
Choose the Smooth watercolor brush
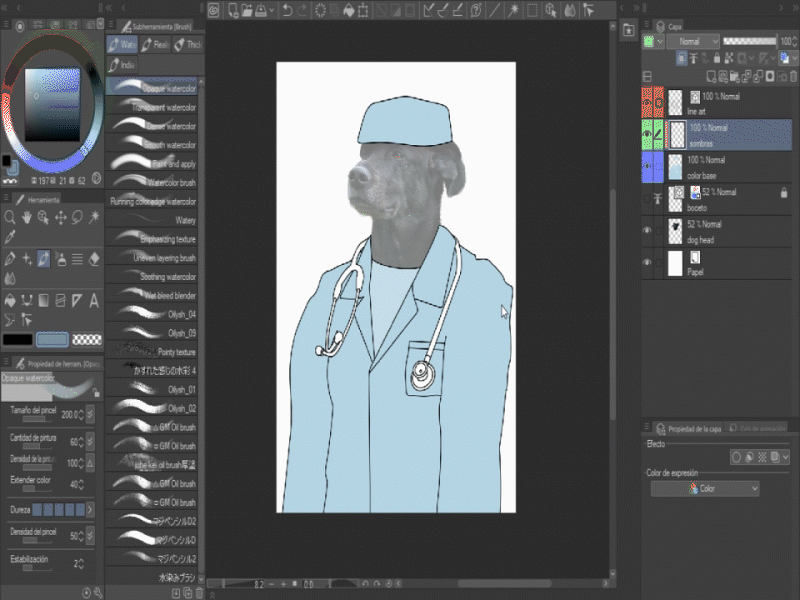pyautogui.click(x=152, y=145)
